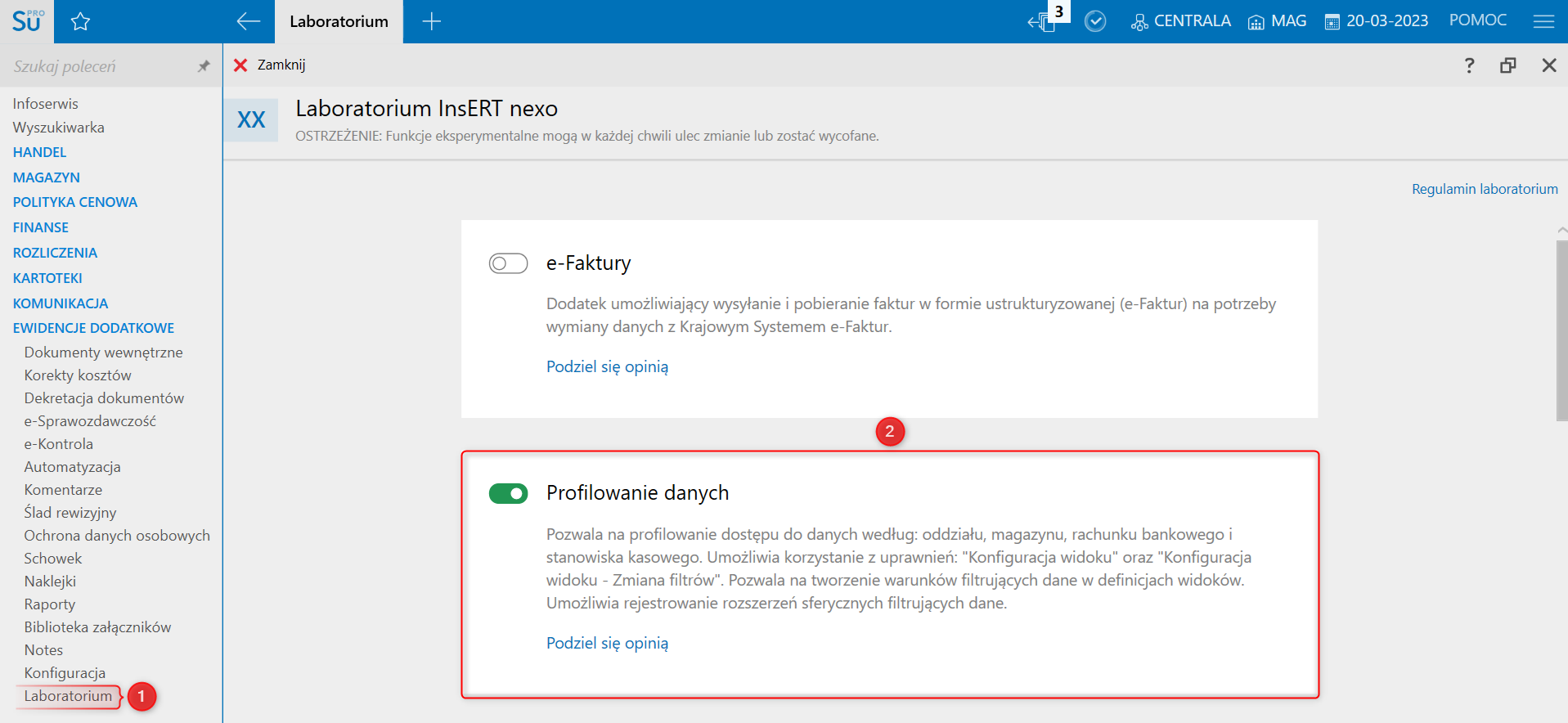Open Biblioteka załączników
The width and height of the screenshot is (1568, 723).
click(x=97, y=627)
